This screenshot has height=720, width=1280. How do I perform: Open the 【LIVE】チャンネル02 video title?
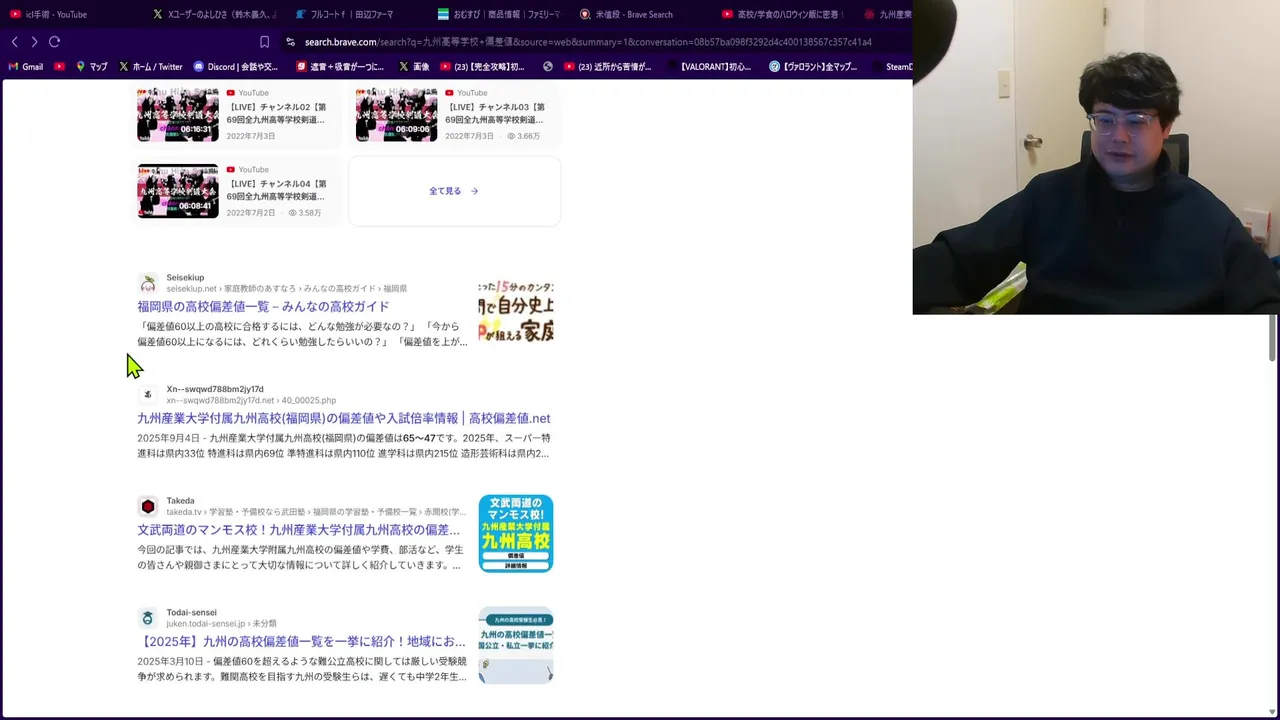pyautogui.click(x=276, y=113)
